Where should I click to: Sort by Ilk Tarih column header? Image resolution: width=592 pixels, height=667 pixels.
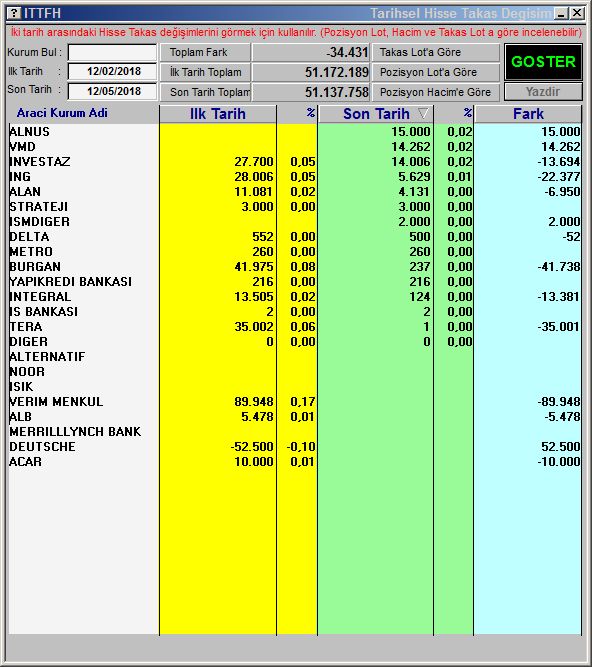point(218,114)
